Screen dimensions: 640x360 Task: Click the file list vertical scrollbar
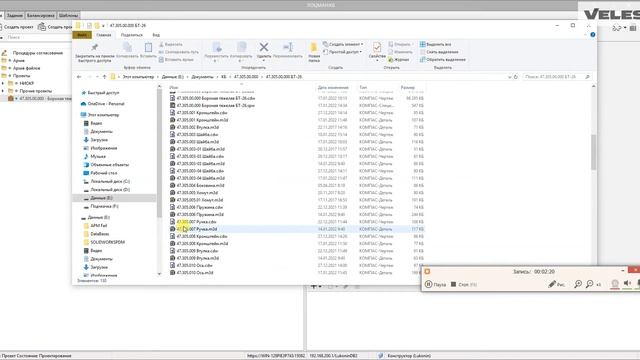[x=593, y=152]
